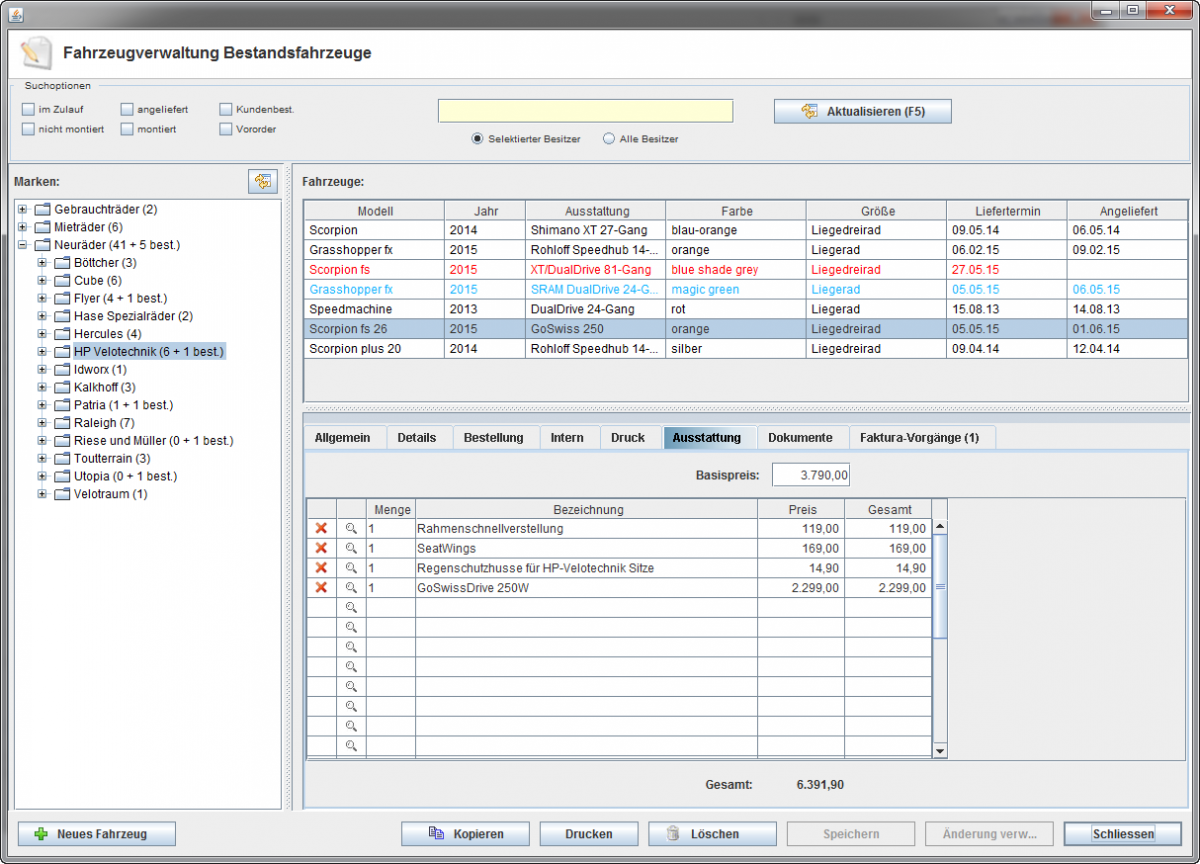
Task: Select the 'Alle Besitzer' radio button
Action: pos(609,139)
